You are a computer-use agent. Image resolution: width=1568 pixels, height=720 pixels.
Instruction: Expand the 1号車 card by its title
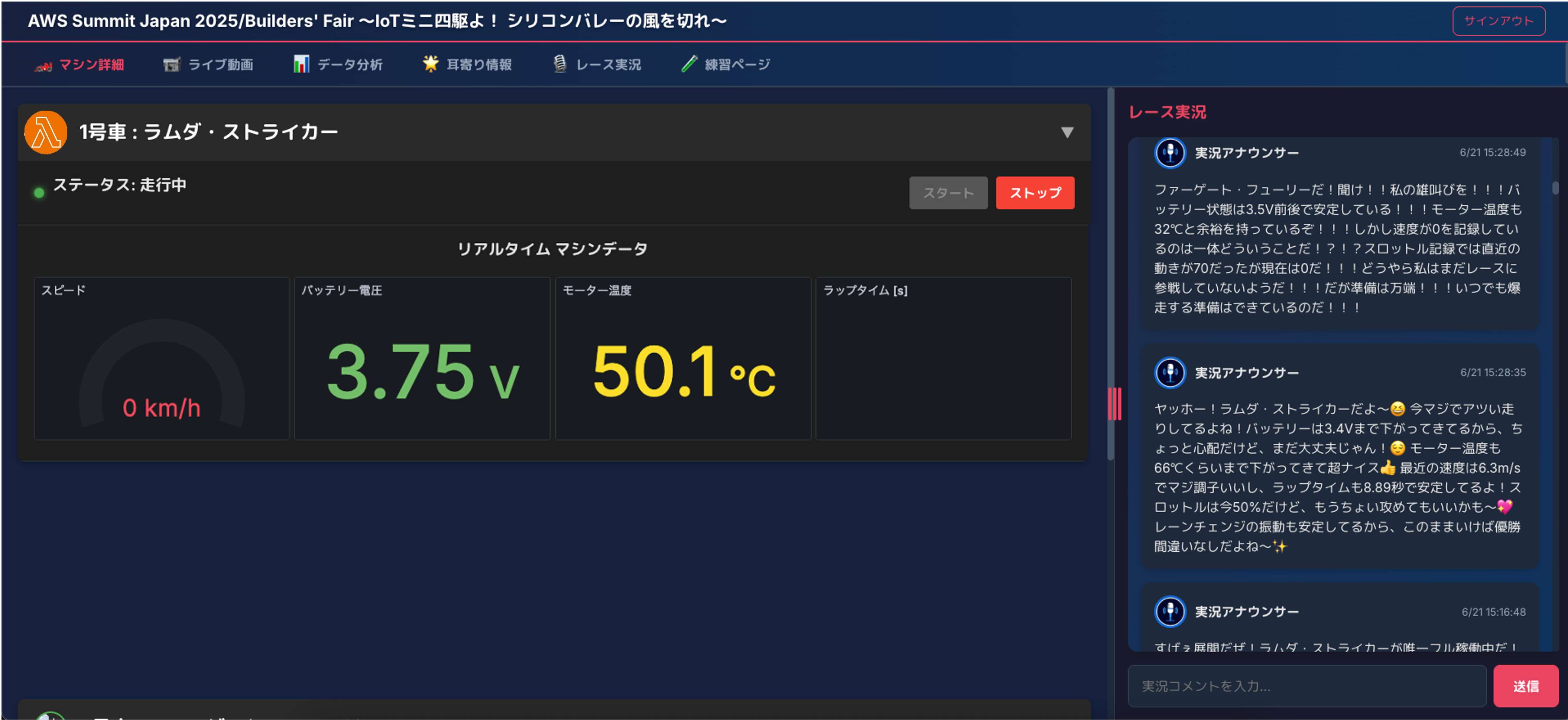coord(208,132)
